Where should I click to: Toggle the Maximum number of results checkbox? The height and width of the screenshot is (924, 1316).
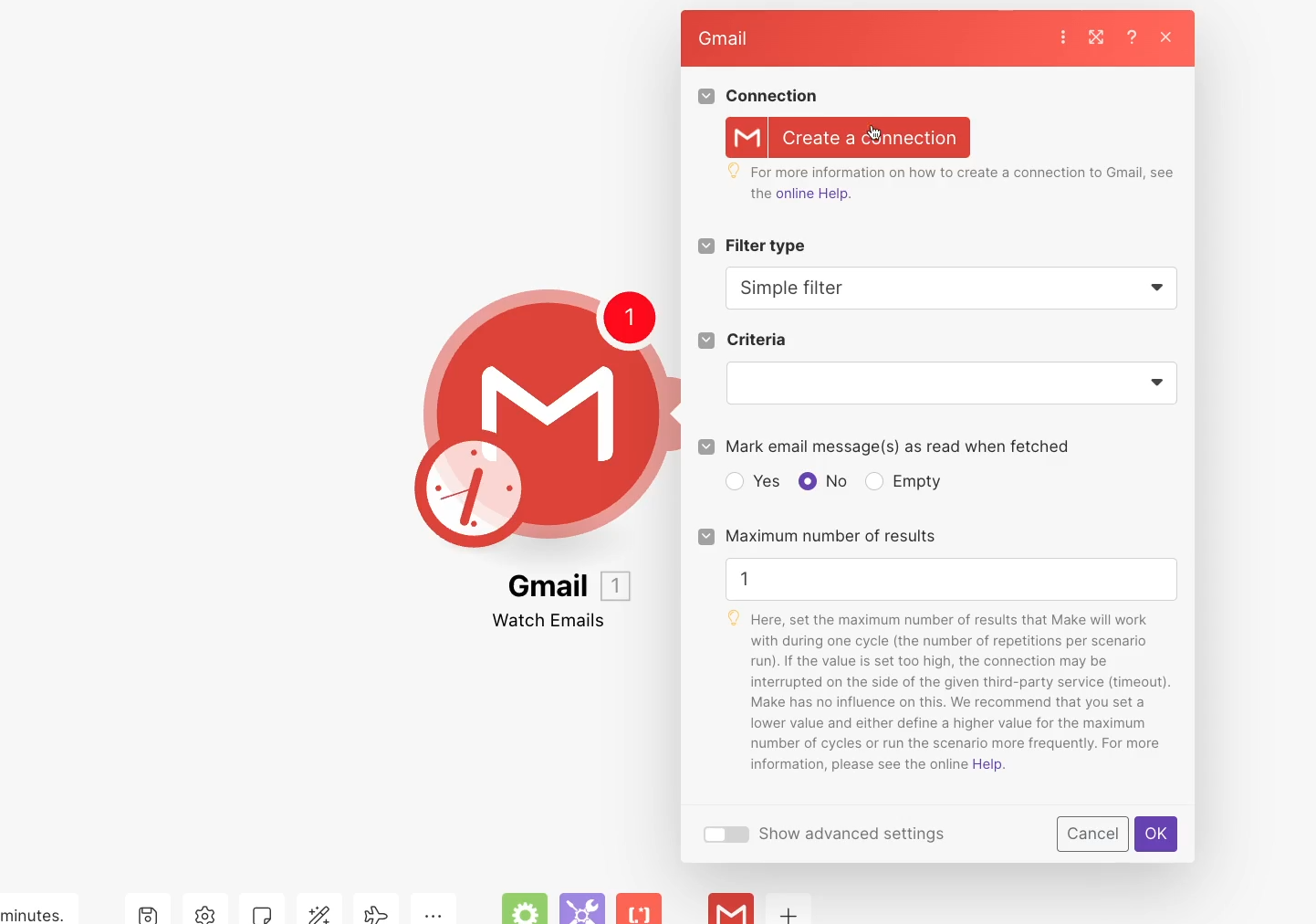tap(706, 536)
